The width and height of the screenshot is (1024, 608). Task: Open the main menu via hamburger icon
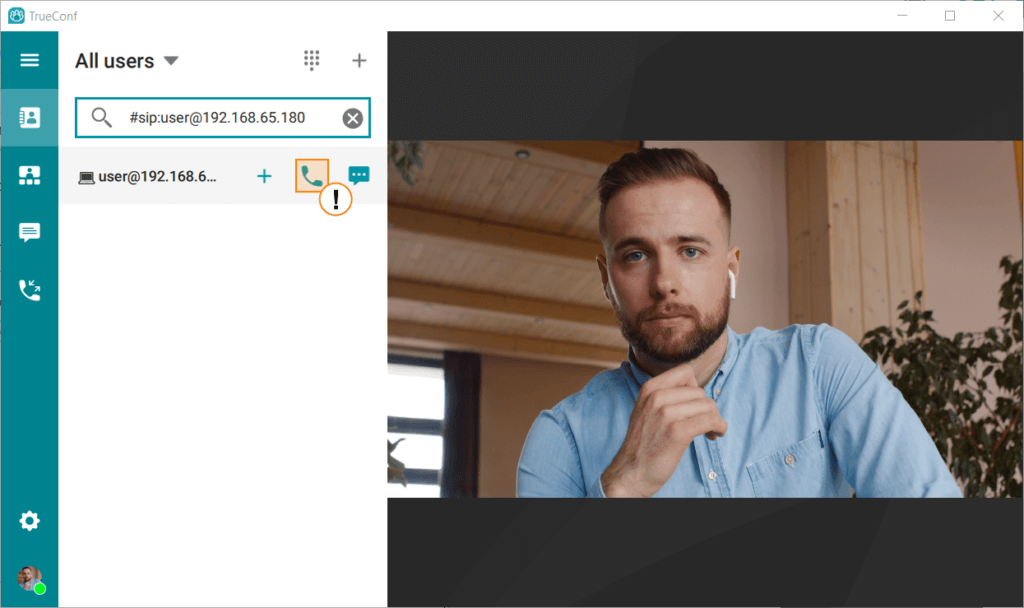(29, 60)
